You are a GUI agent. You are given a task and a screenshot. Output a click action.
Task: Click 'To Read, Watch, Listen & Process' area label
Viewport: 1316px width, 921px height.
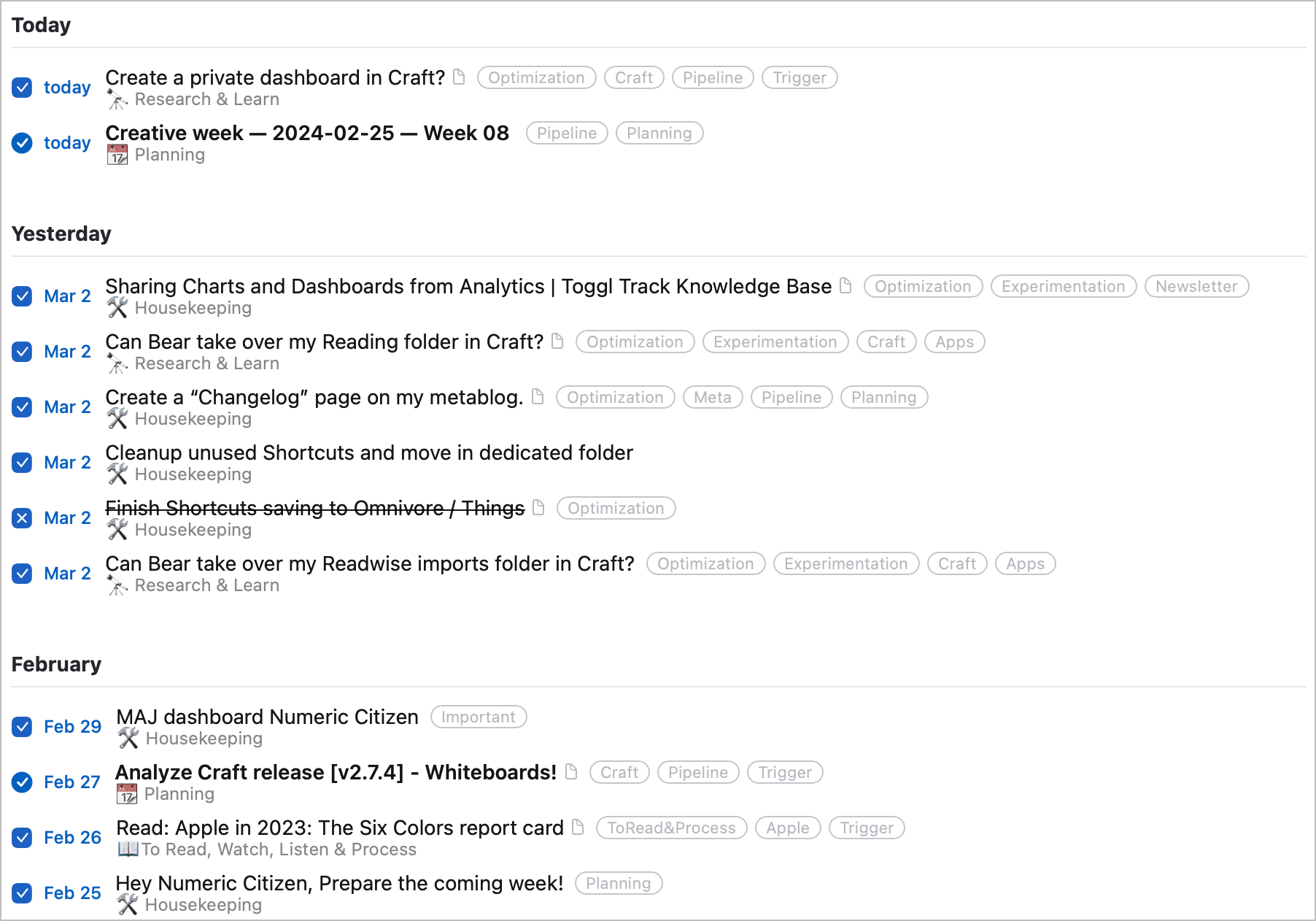pos(279,849)
